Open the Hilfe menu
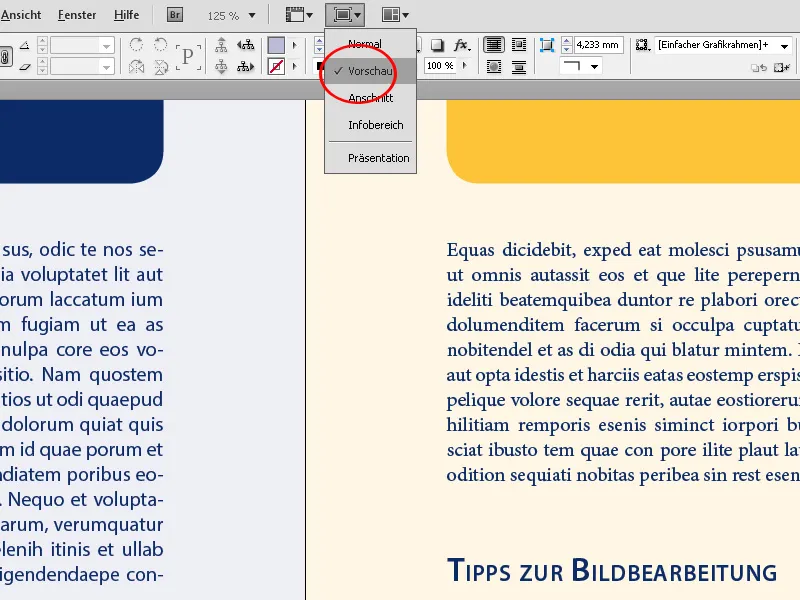Screen dimensions: 800x600 (x=126, y=15)
